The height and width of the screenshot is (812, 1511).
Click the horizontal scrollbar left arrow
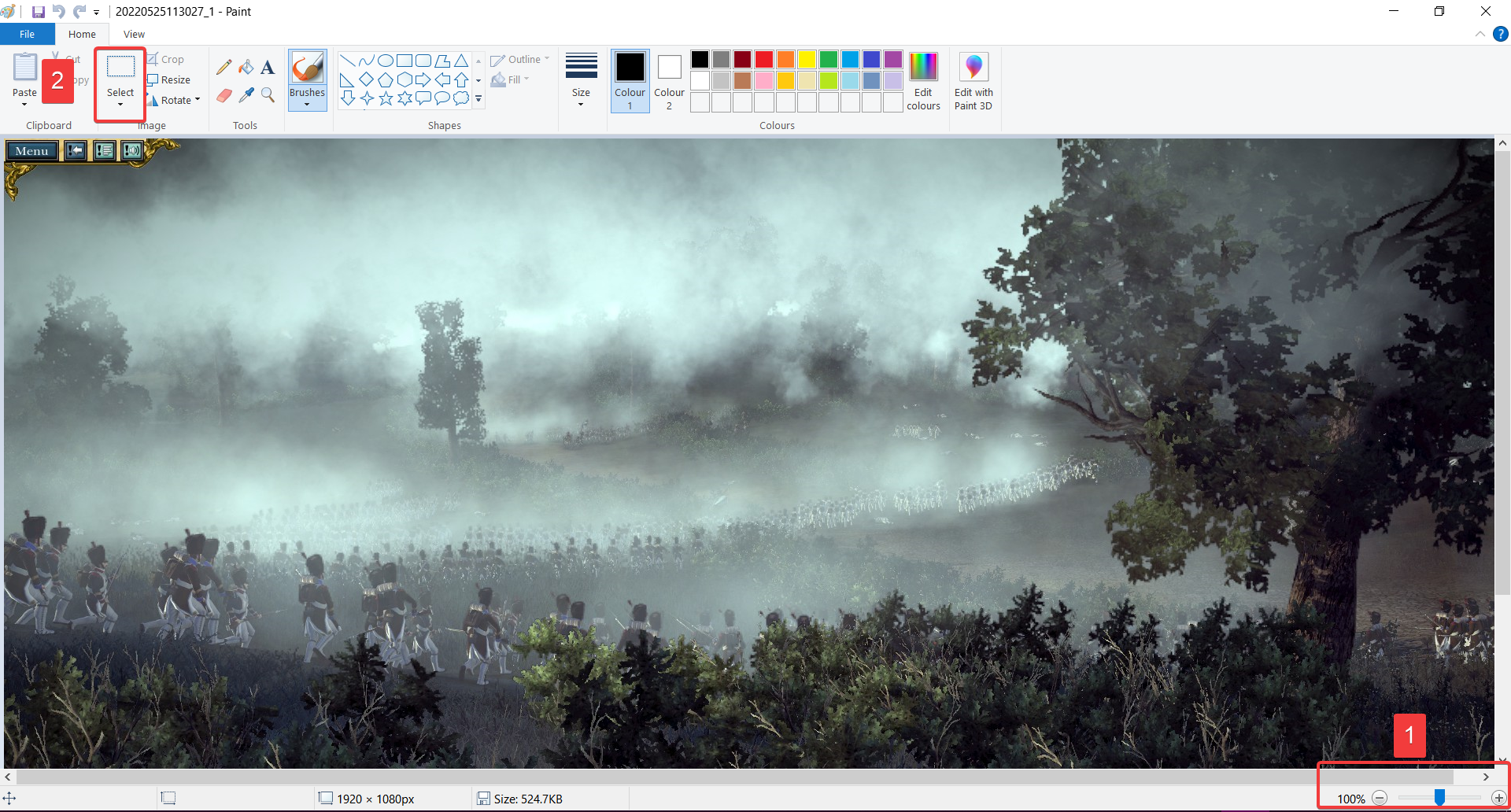8,777
